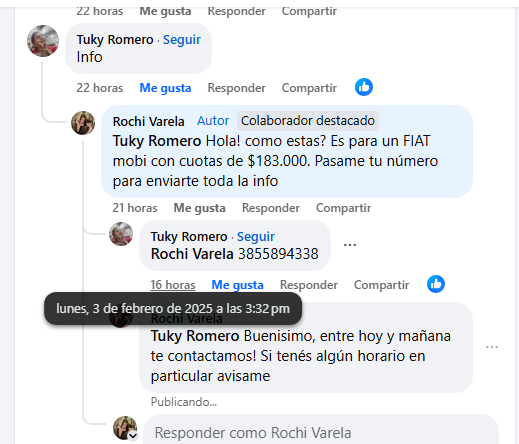Image resolution: width=519 pixels, height=444 pixels.
Task: Open Tuky Romero's avatar on the Info comment
Action: pos(43,41)
